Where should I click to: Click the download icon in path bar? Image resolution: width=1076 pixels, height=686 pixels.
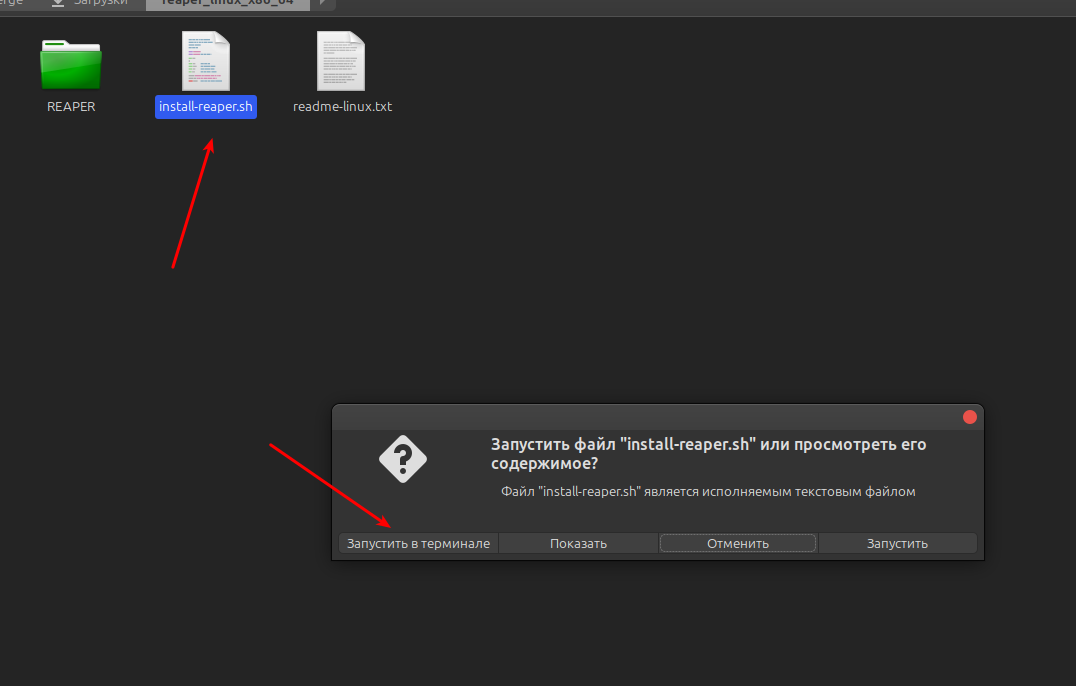pos(58,3)
